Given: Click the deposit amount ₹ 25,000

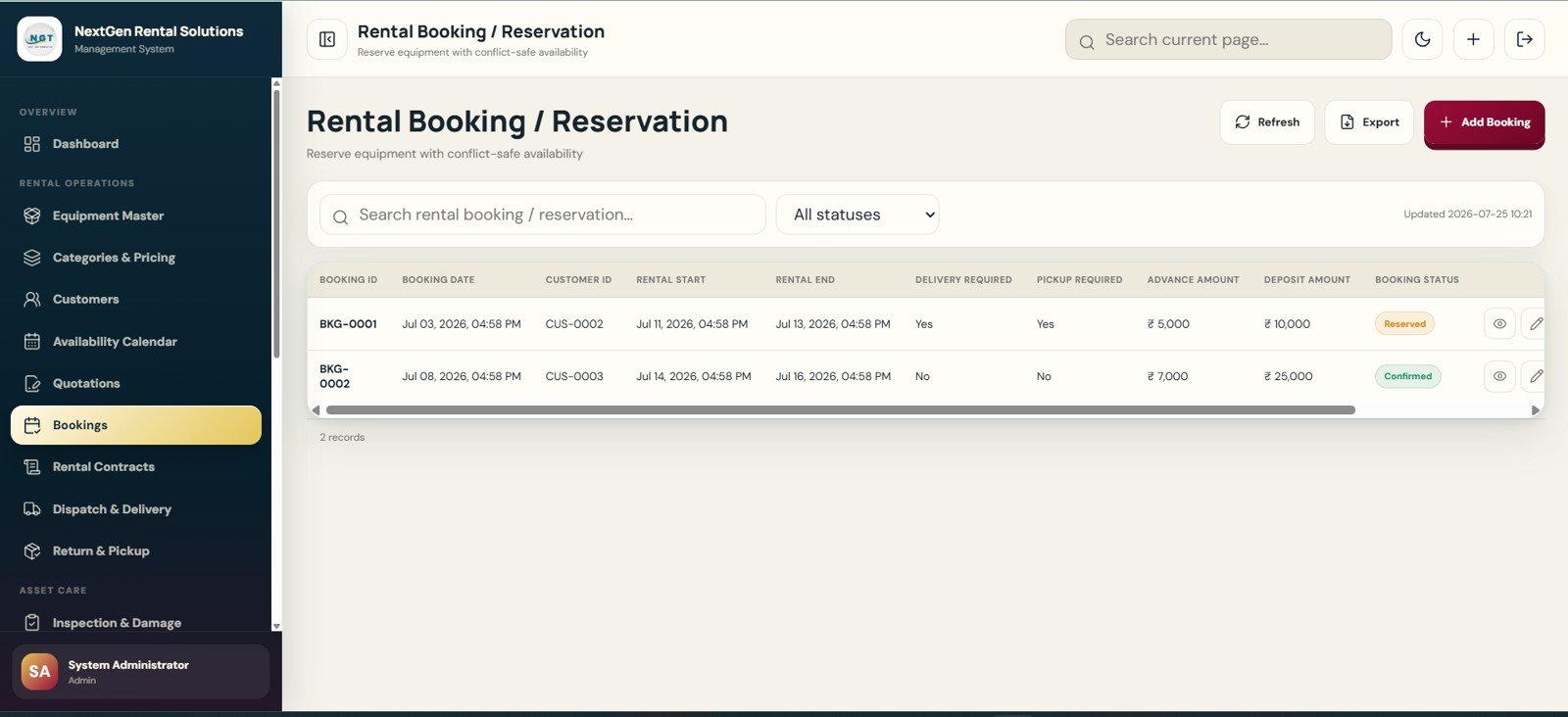Looking at the screenshot, I should click(1288, 376).
